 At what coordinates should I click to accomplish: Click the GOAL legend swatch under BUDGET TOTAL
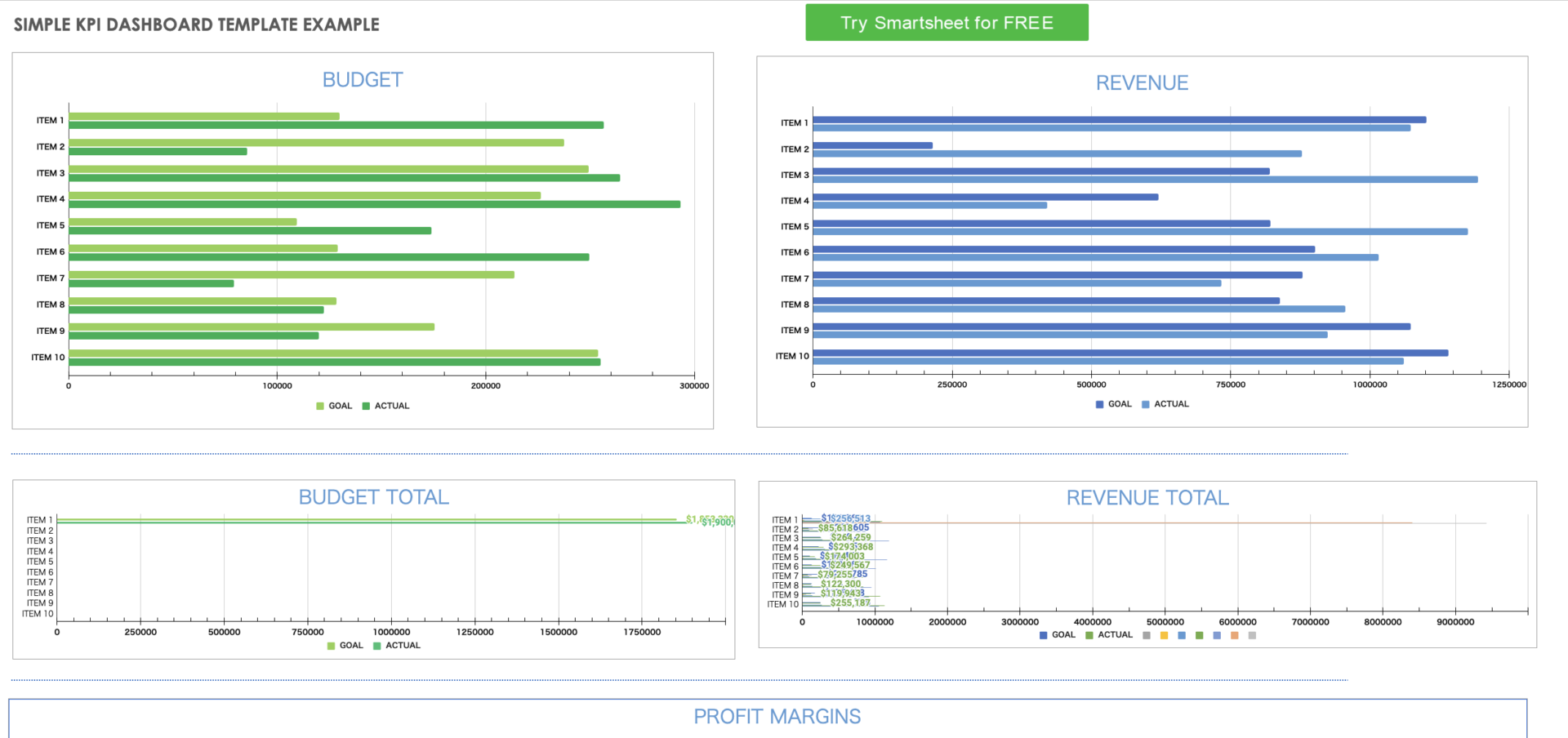329,645
